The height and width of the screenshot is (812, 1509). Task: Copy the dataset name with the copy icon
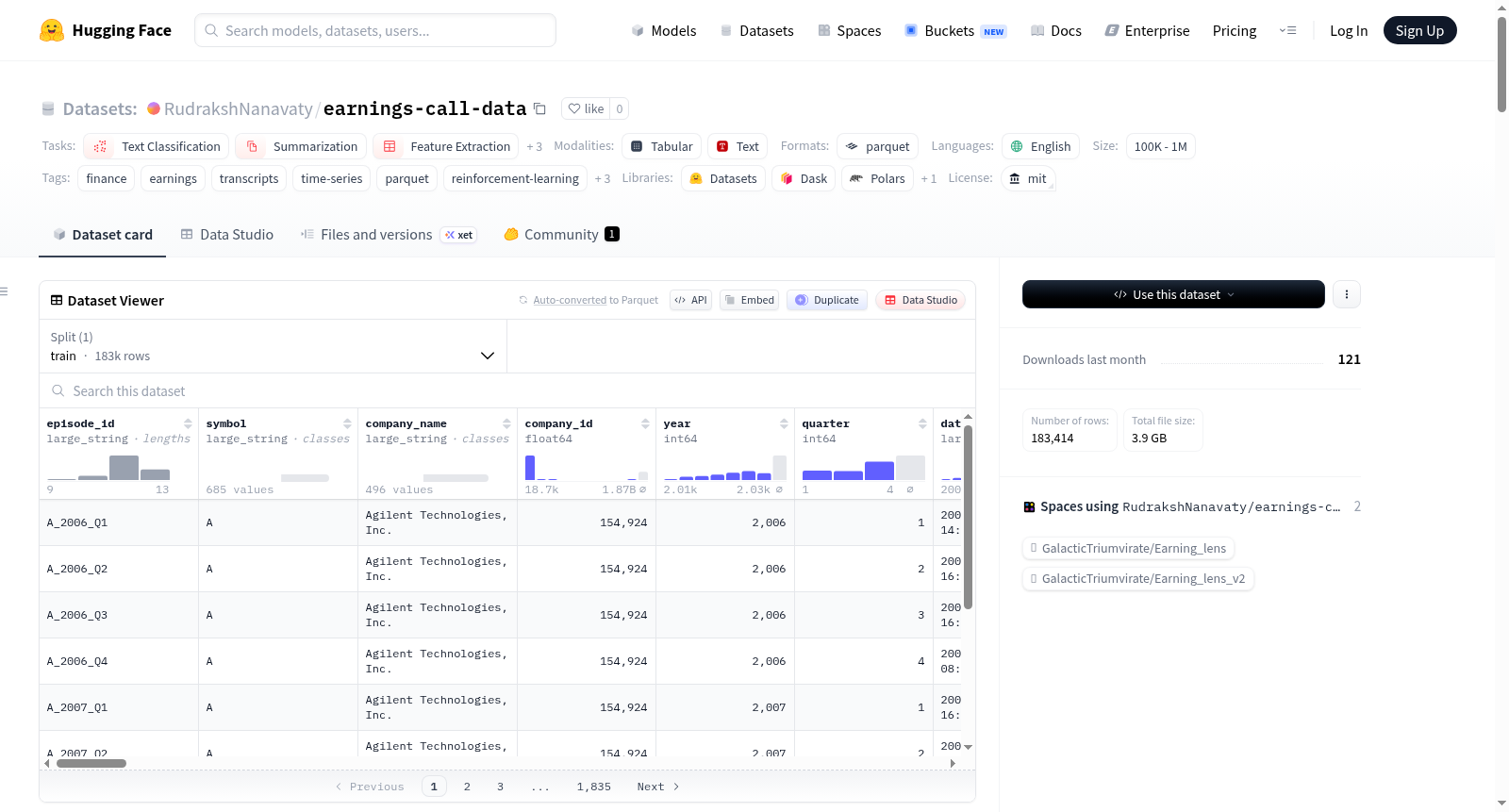pyautogui.click(x=539, y=108)
